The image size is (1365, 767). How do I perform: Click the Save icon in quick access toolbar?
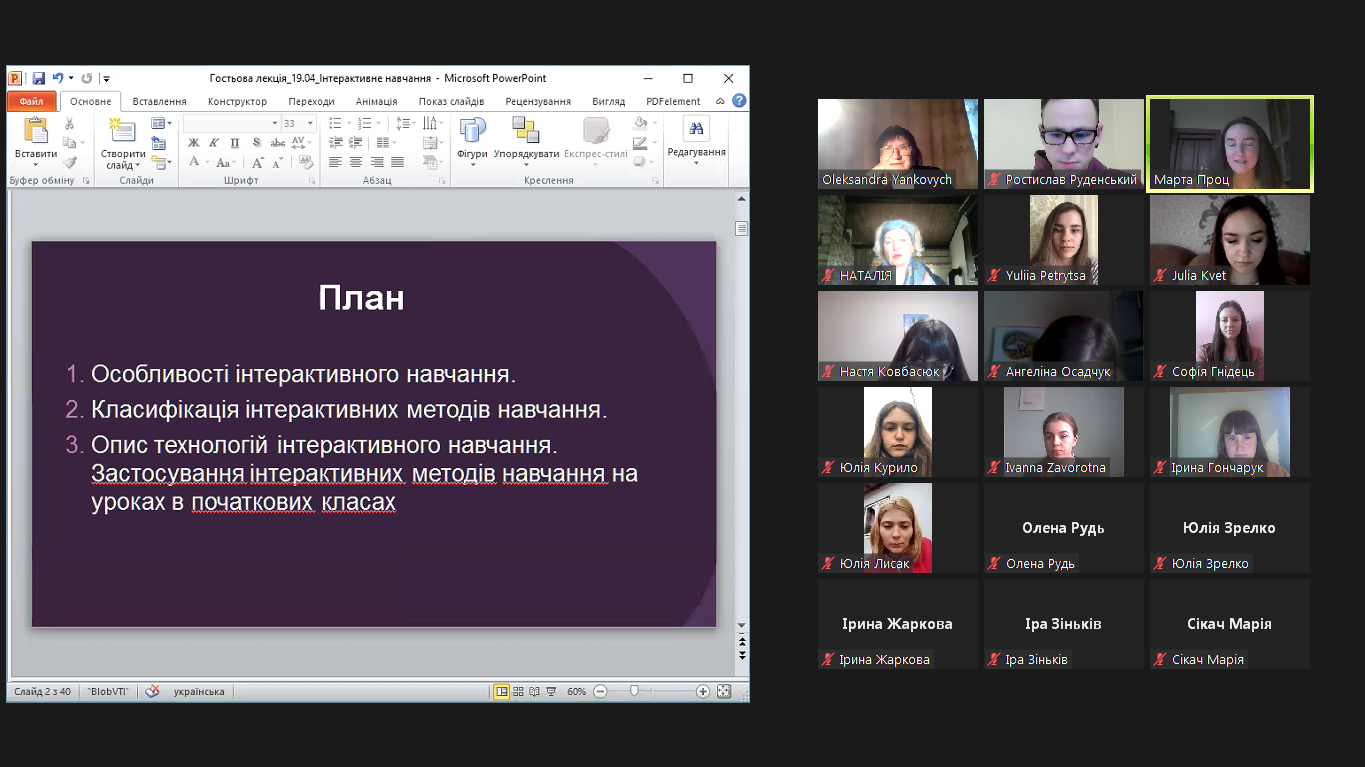[38, 78]
